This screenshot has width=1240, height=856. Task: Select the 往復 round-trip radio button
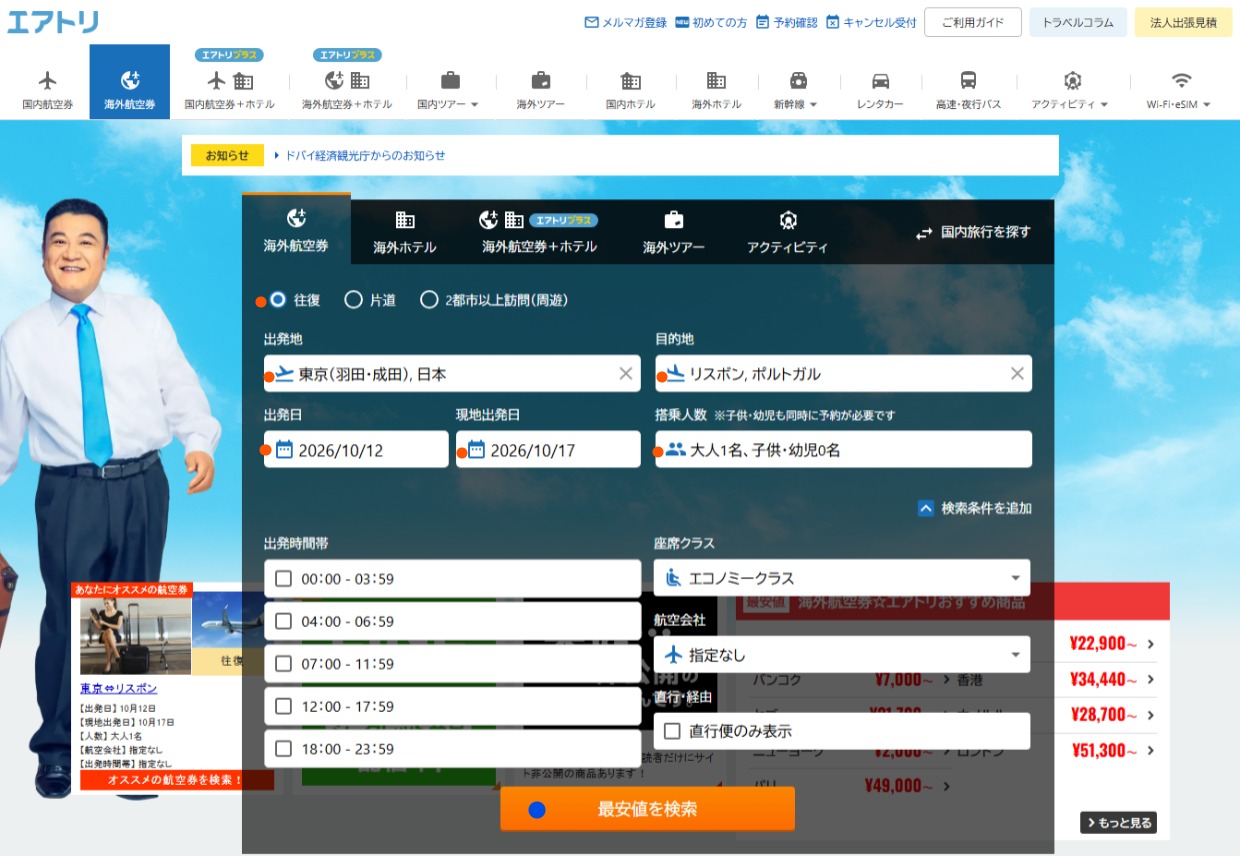click(x=278, y=299)
